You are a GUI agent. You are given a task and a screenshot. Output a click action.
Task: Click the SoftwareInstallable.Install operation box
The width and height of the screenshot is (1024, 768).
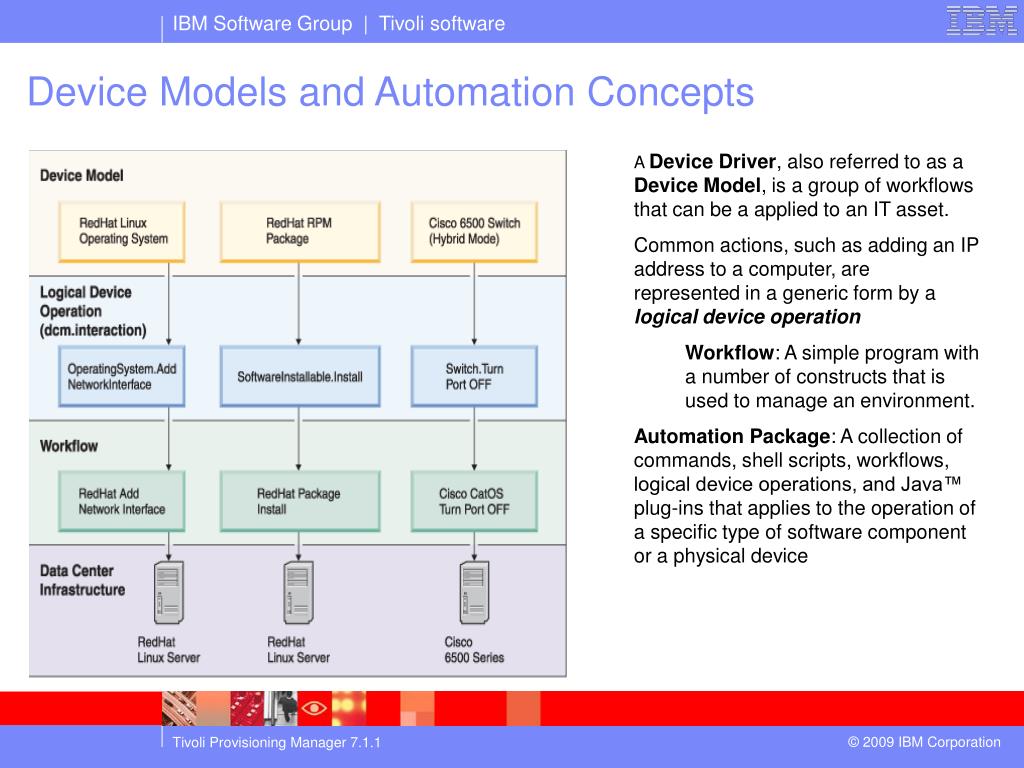click(300, 376)
